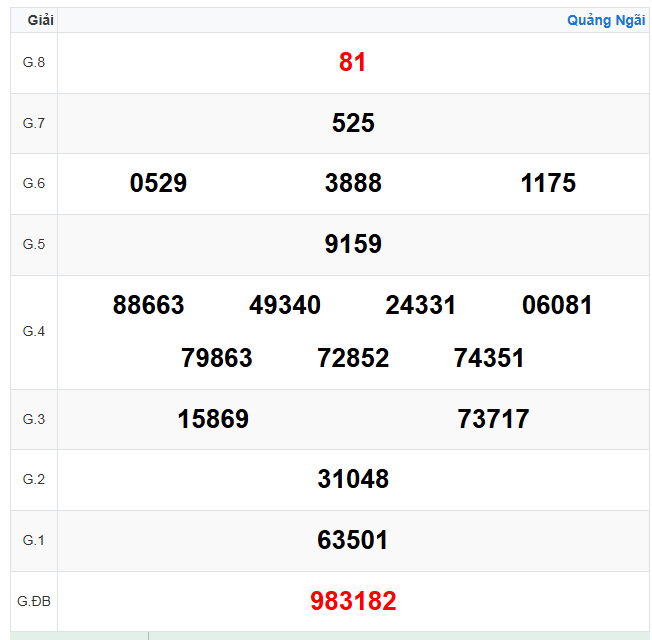Select G.4 number 24331
652x640 pixels.
pyautogui.click(x=421, y=305)
